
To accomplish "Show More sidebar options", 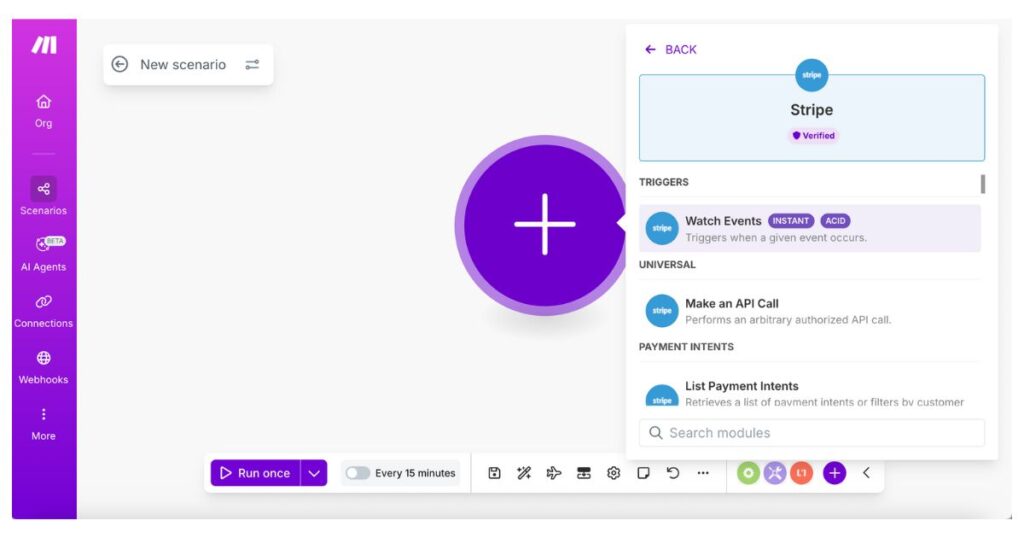I will 43,424.
